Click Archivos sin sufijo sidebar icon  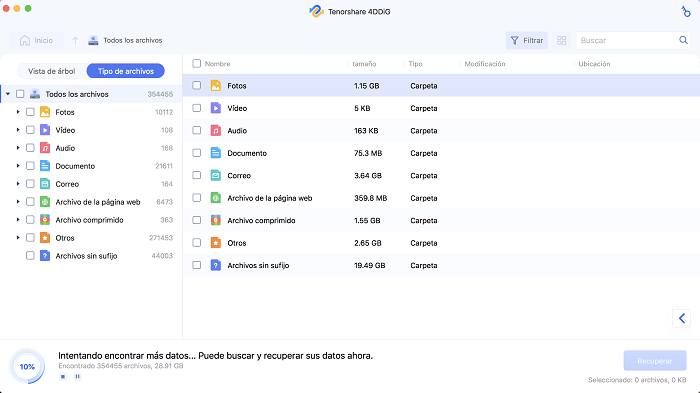[x=45, y=255]
